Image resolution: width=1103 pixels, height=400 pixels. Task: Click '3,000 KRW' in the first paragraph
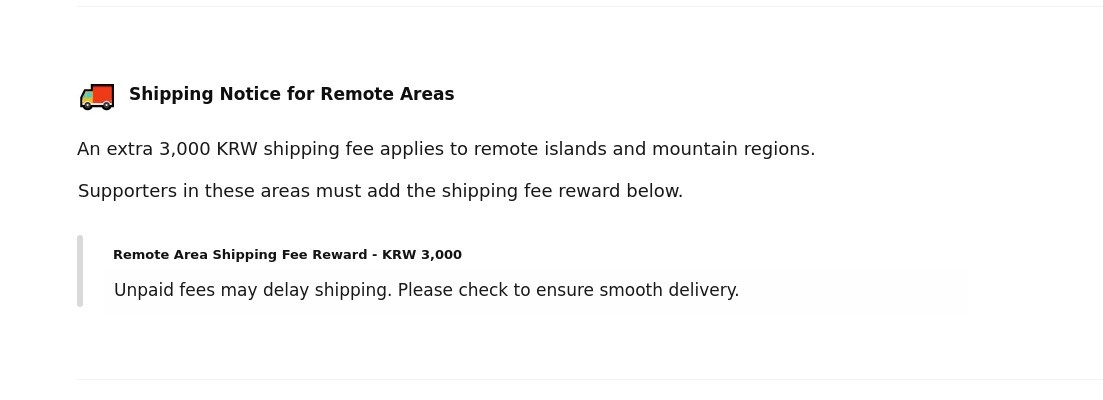pyautogui.click(x=208, y=149)
